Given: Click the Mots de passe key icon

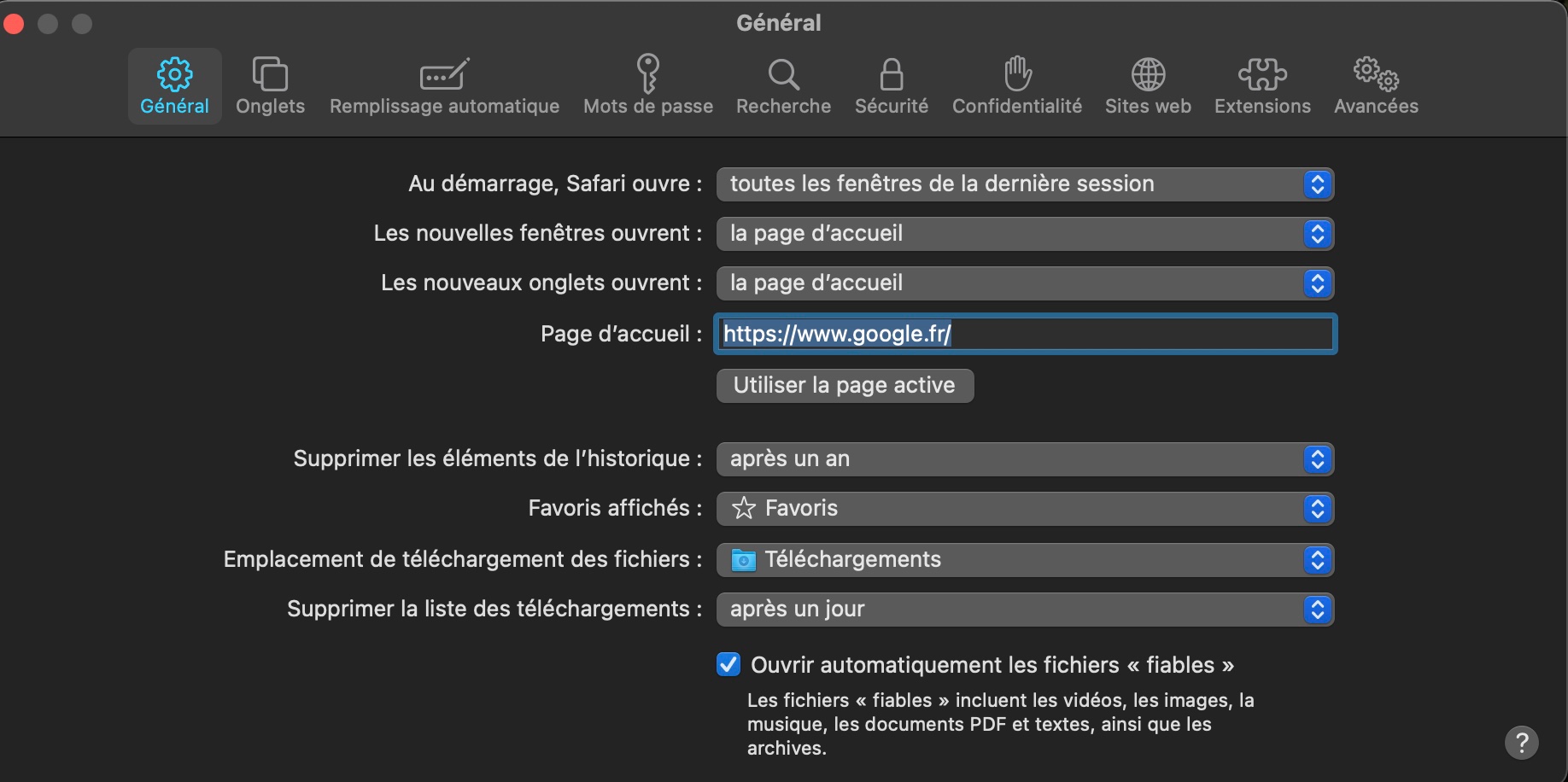Looking at the screenshot, I should point(648,74).
